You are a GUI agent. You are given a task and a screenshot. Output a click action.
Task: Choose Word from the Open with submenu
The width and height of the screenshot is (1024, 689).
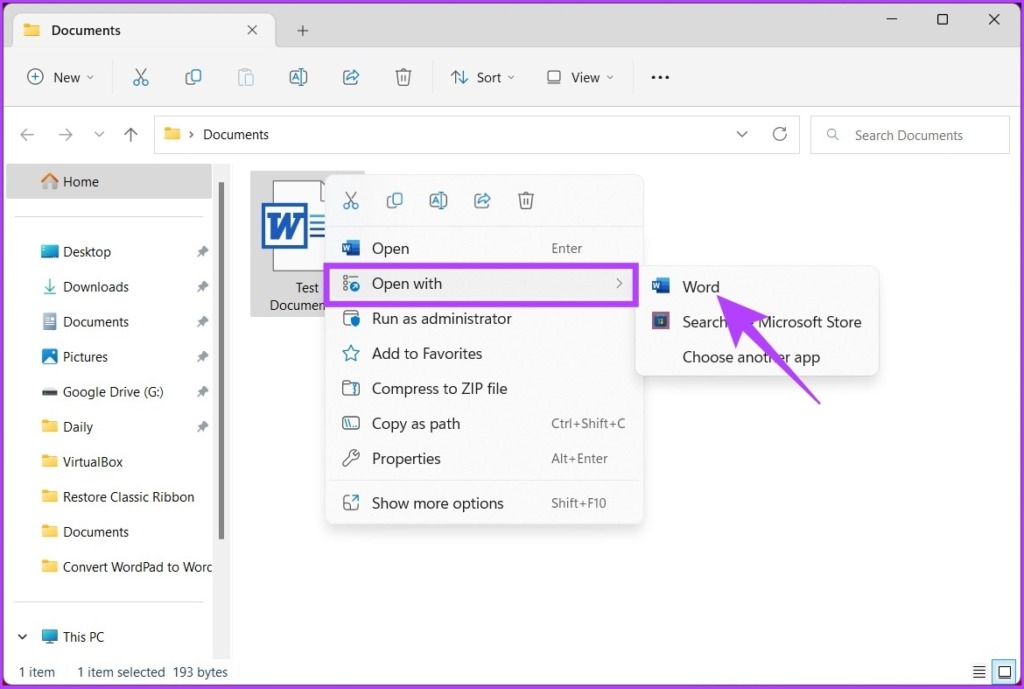pyautogui.click(x=700, y=287)
